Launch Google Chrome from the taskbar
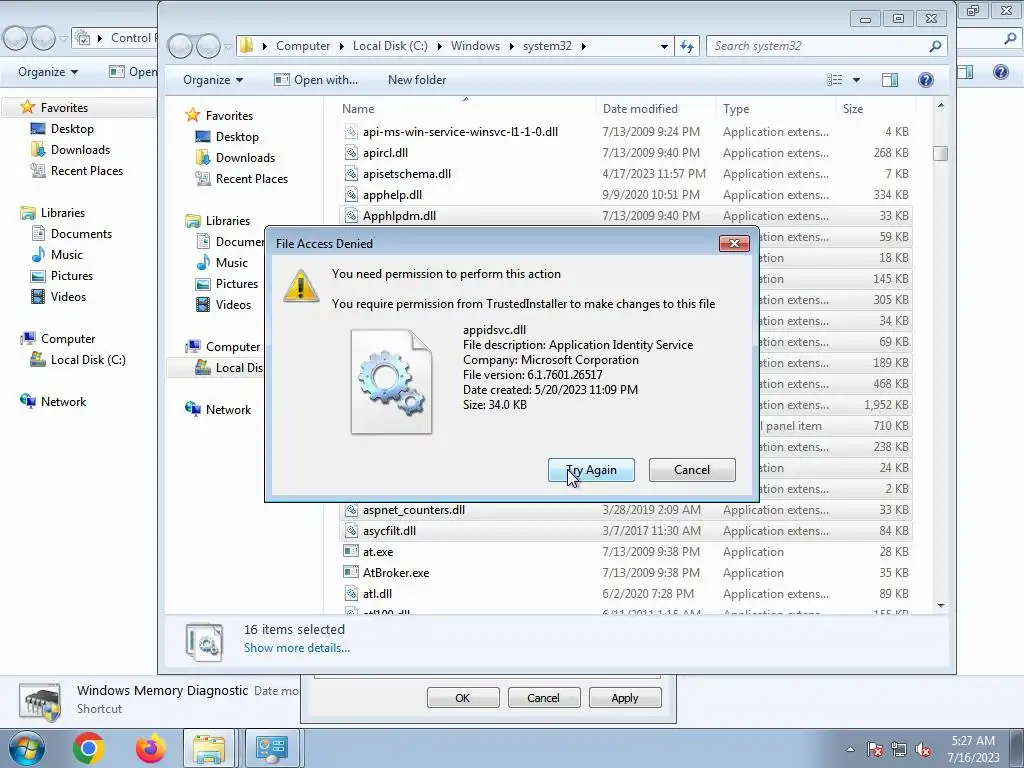Viewport: 1024px width, 768px height. [x=89, y=748]
